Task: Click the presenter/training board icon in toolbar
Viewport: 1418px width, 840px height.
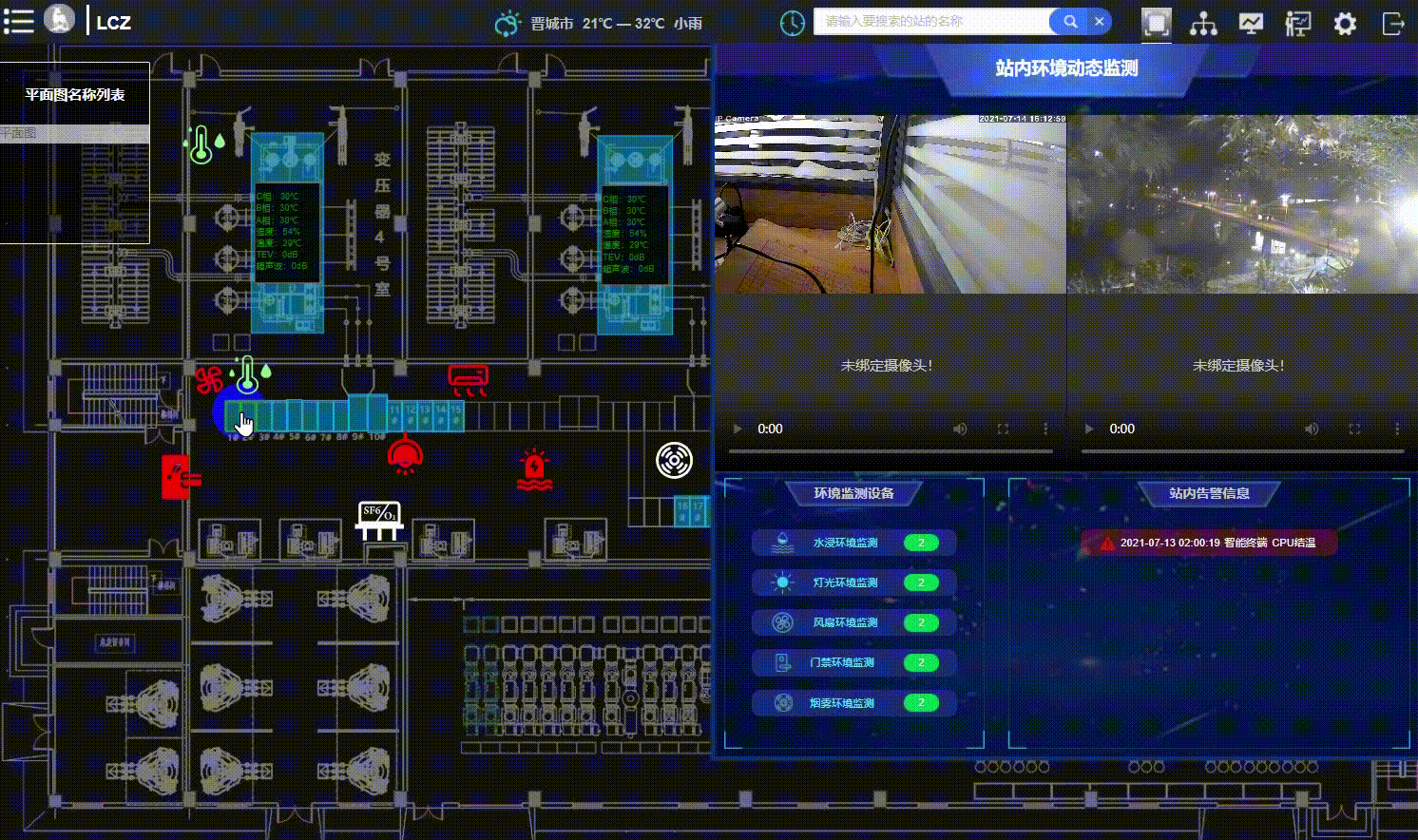Action: coord(1297,23)
